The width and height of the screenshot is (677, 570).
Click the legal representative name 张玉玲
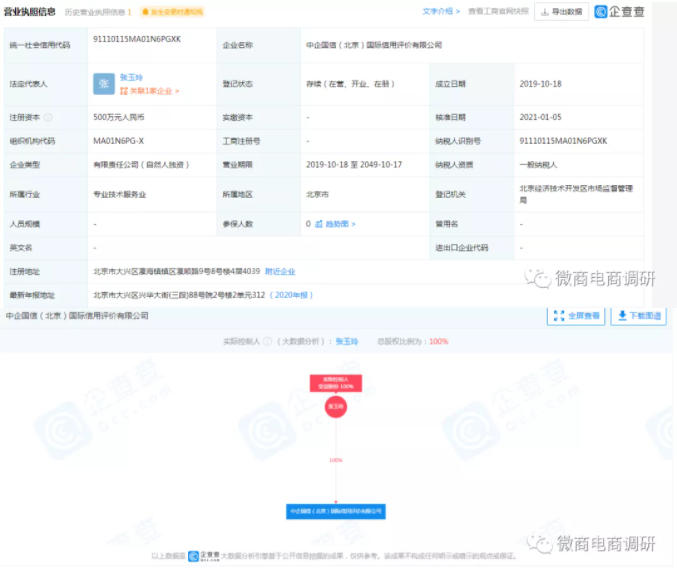pos(131,77)
